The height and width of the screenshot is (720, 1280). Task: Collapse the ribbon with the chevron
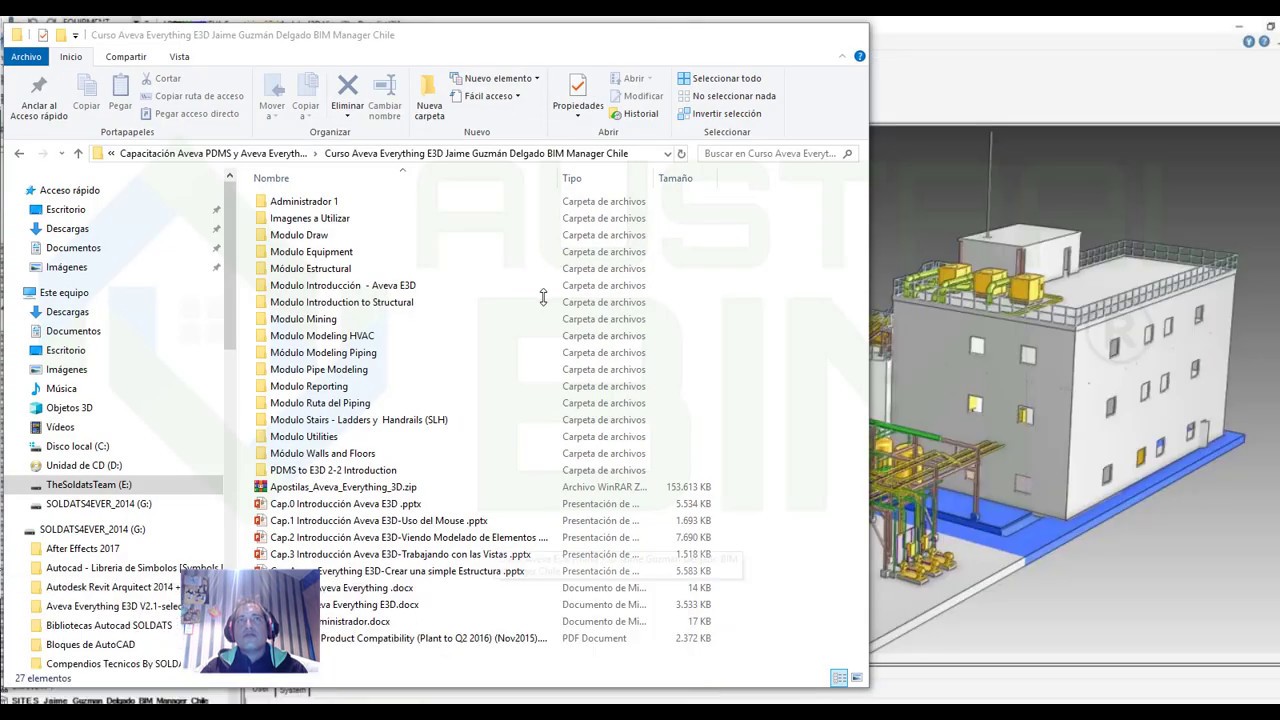(x=843, y=57)
